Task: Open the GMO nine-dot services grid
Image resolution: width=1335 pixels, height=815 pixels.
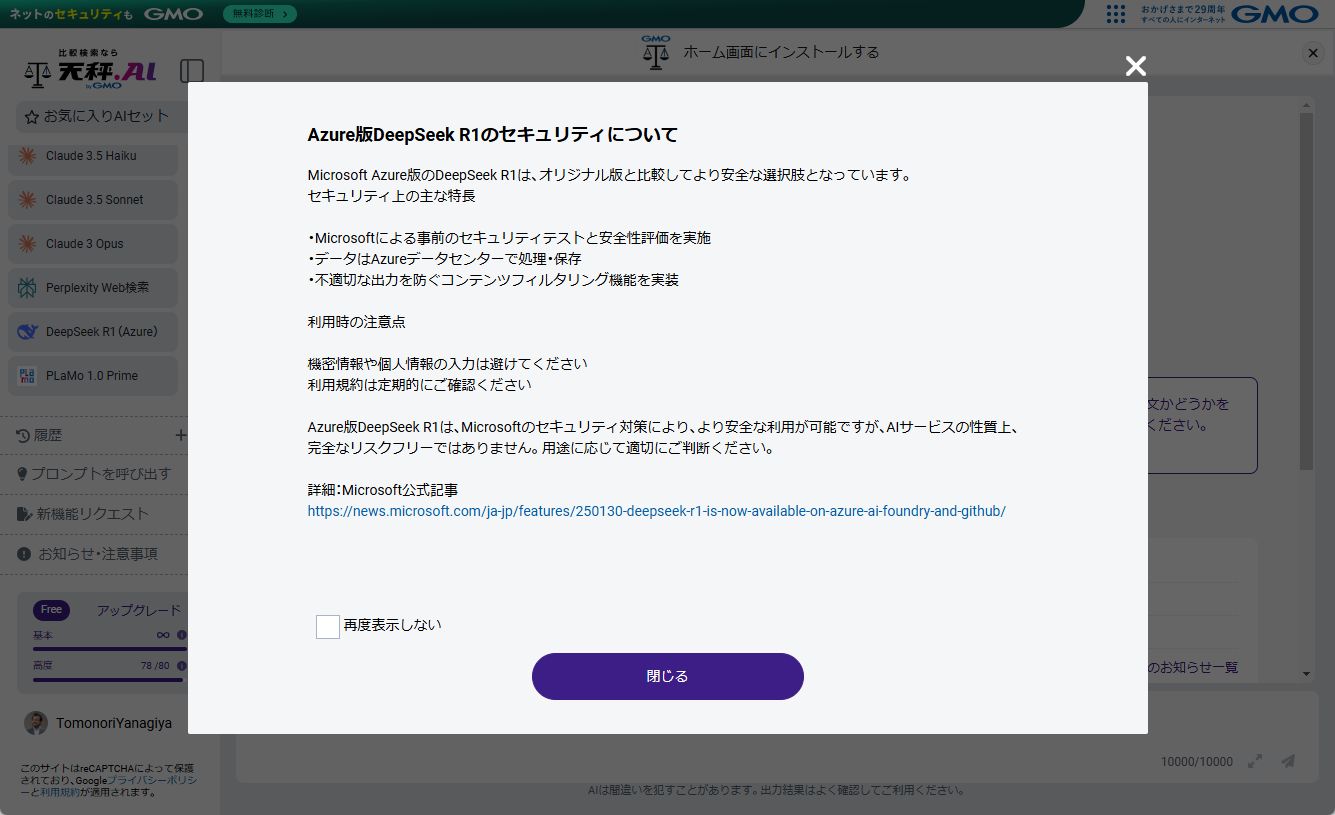Action: [x=1116, y=14]
